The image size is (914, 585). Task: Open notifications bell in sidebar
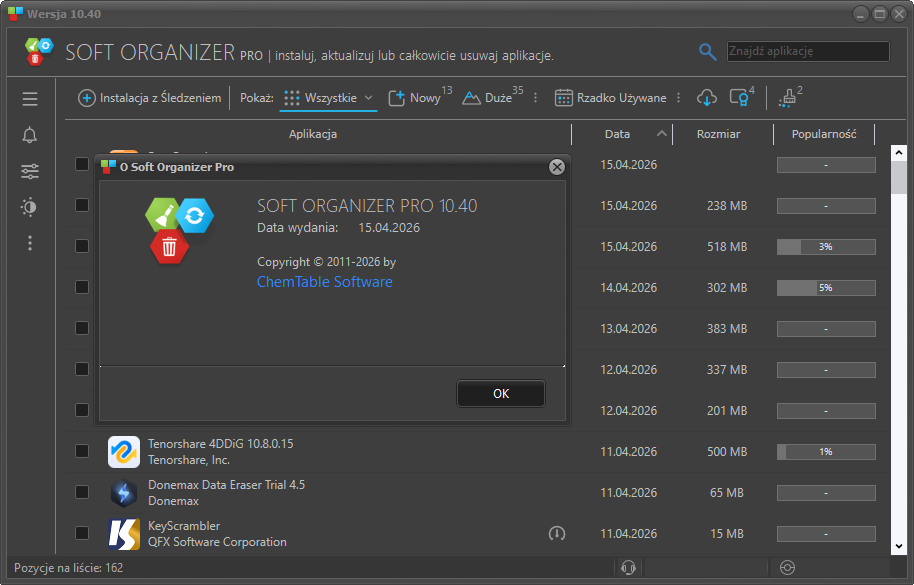[30, 135]
